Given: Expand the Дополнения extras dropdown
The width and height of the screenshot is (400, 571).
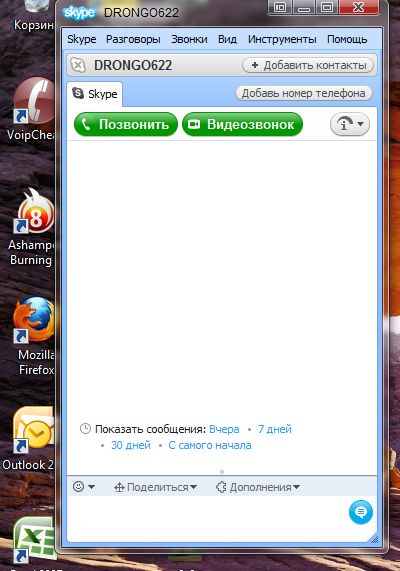Looking at the screenshot, I should pyautogui.click(x=258, y=487).
